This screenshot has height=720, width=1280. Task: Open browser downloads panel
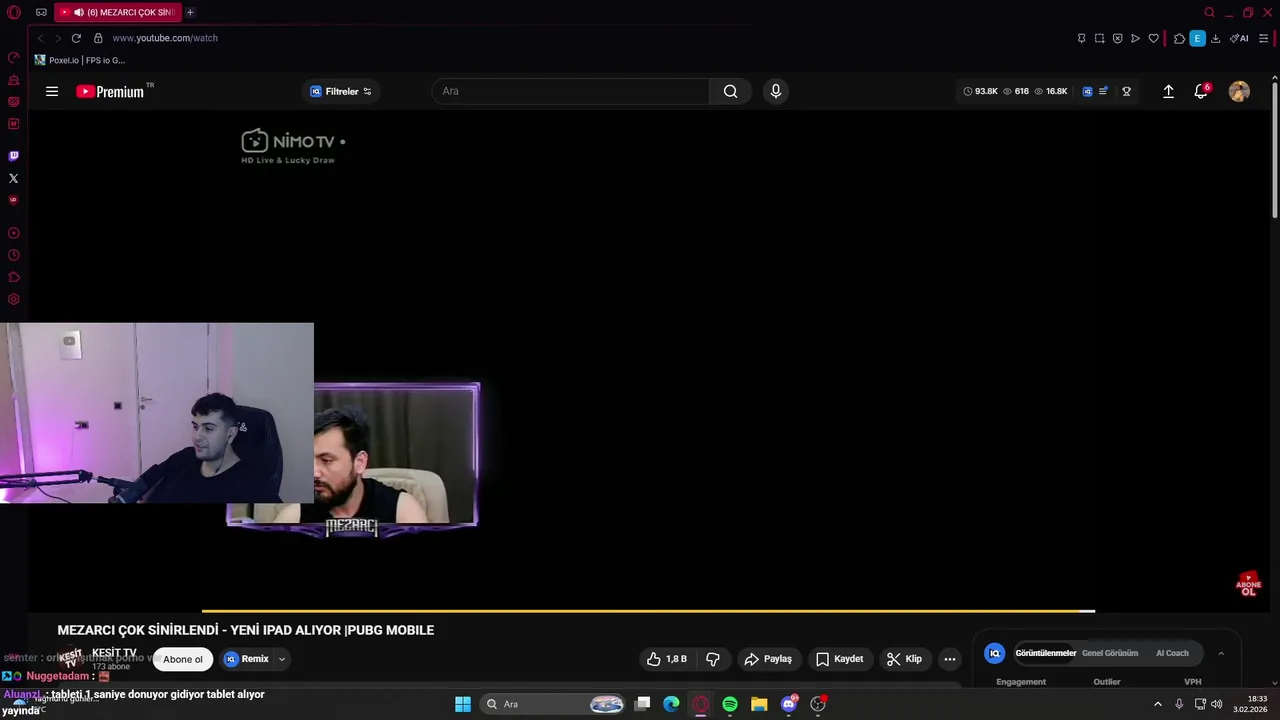(x=1215, y=38)
